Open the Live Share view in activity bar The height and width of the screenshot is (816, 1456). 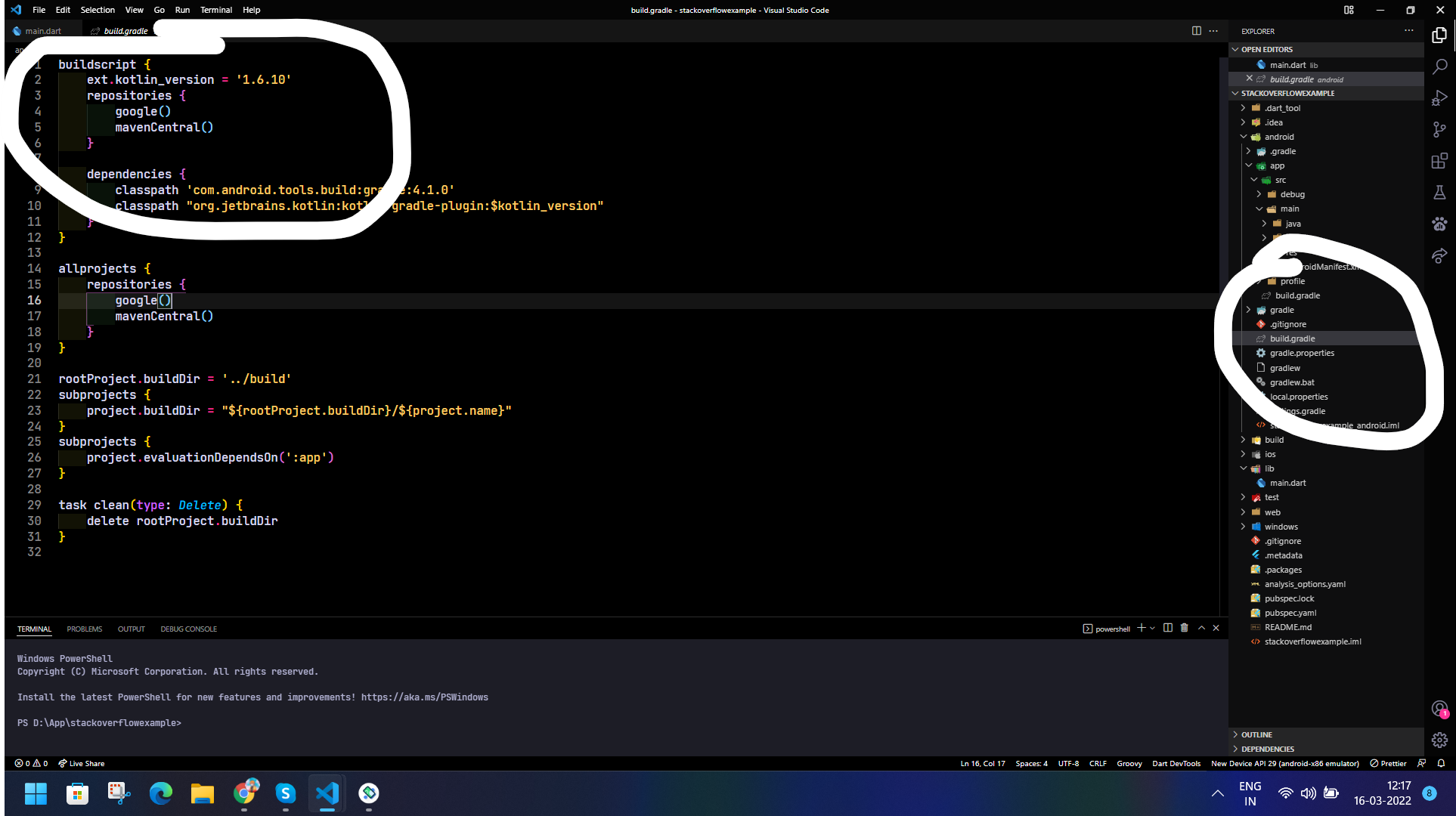[x=1439, y=255]
